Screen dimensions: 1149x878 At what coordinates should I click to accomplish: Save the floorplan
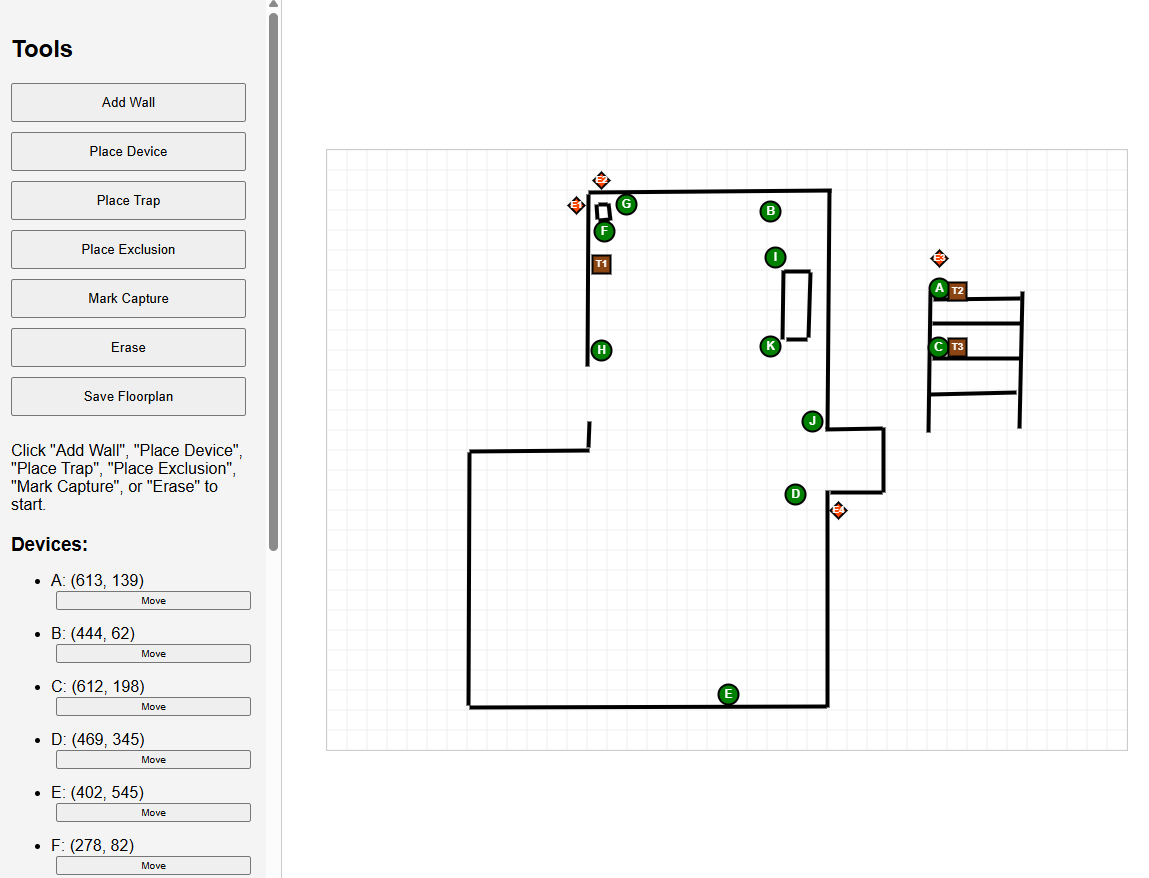128,396
